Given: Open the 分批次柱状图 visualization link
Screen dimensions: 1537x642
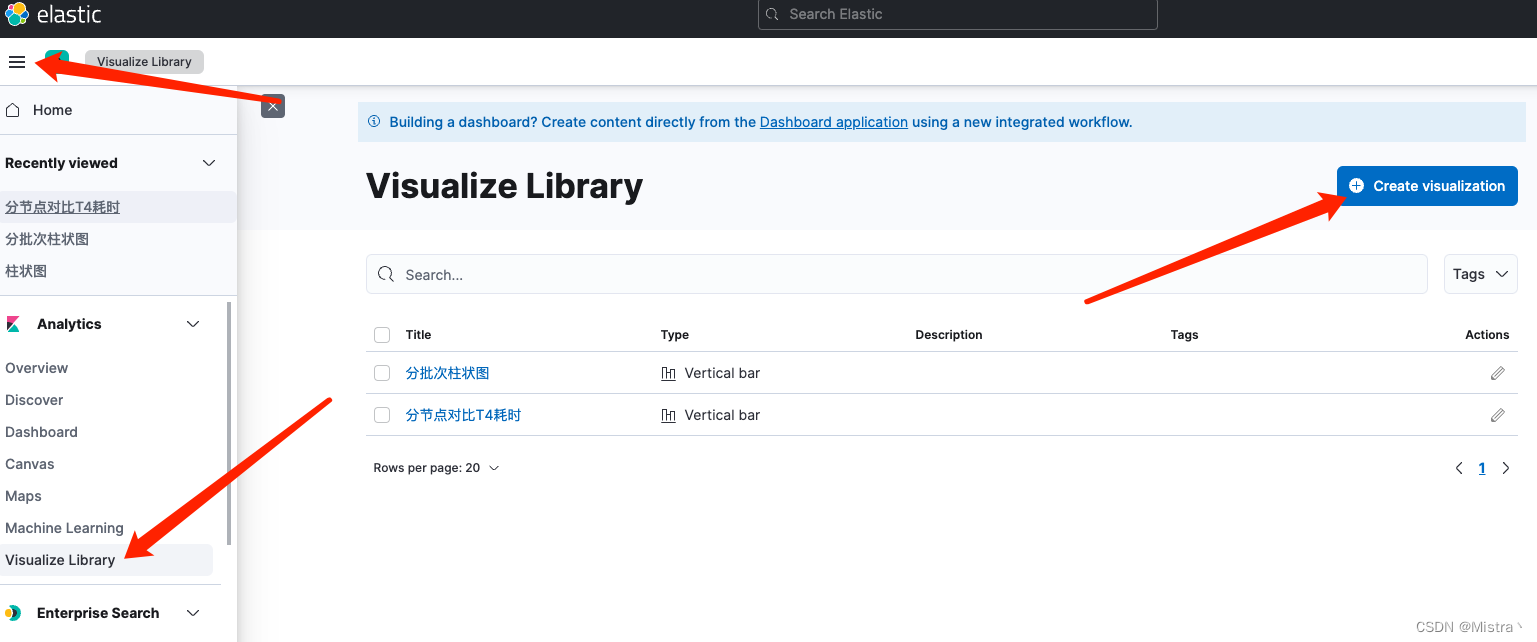Looking at the screenshot, I should click(x=447, y=373).
